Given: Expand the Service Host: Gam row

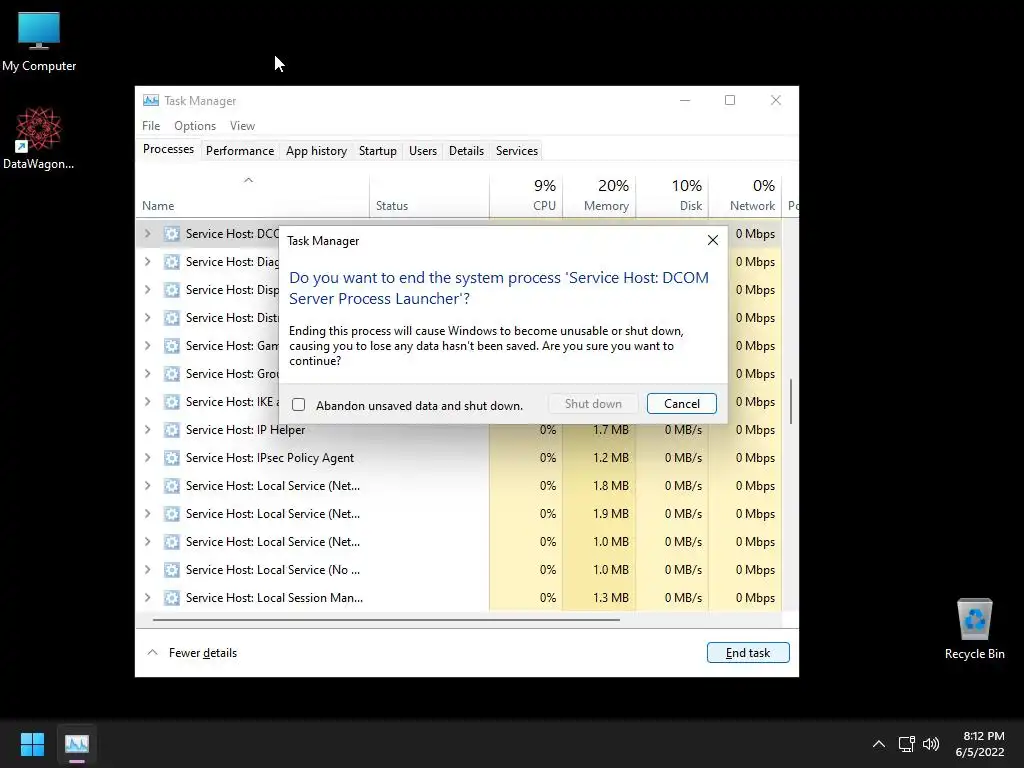Looking at the screenshot, I should pyautogui.click(x=148, y=345).
